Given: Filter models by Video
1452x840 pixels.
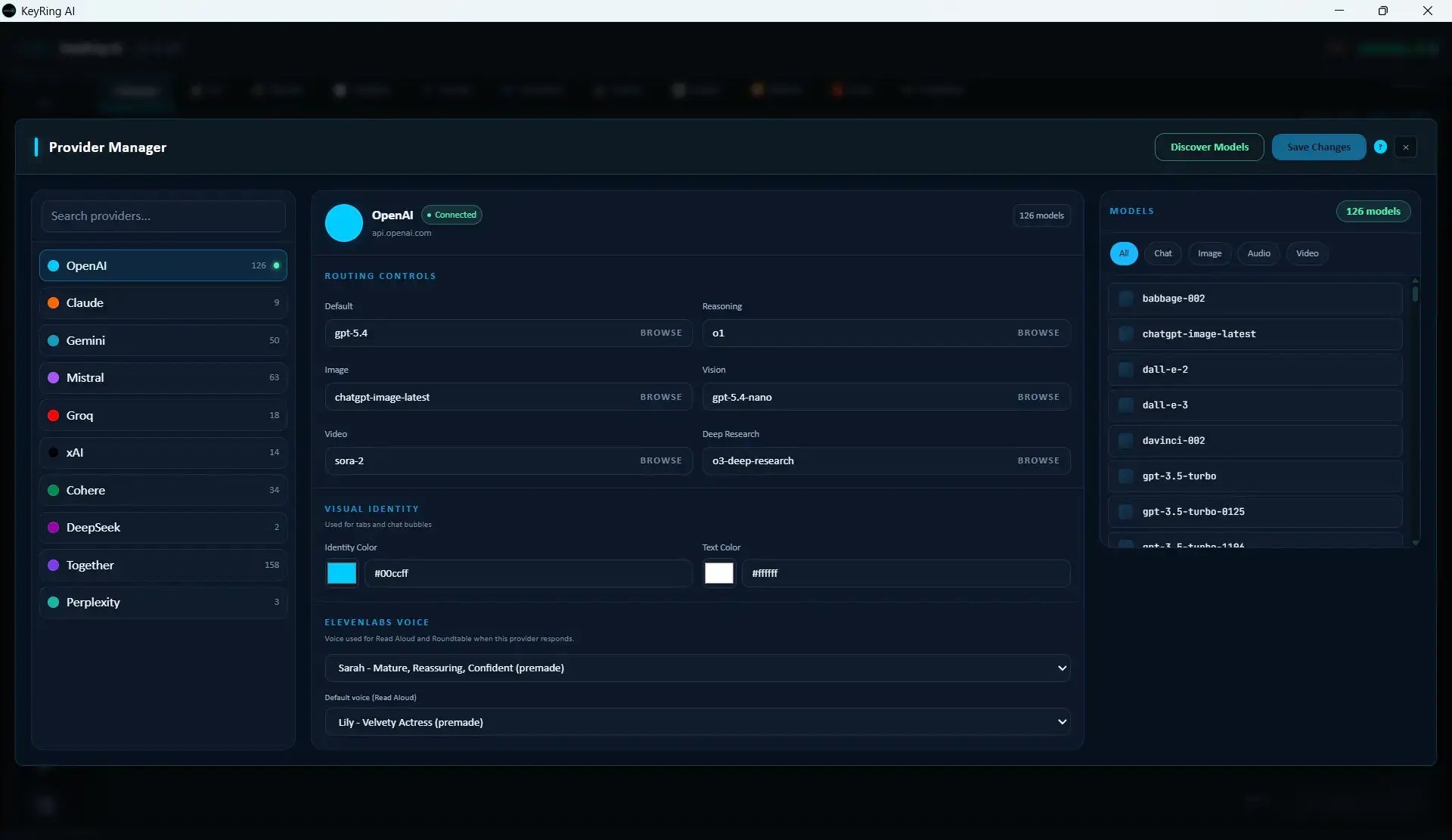Looking at the screenshot, I should point(1308,253).
